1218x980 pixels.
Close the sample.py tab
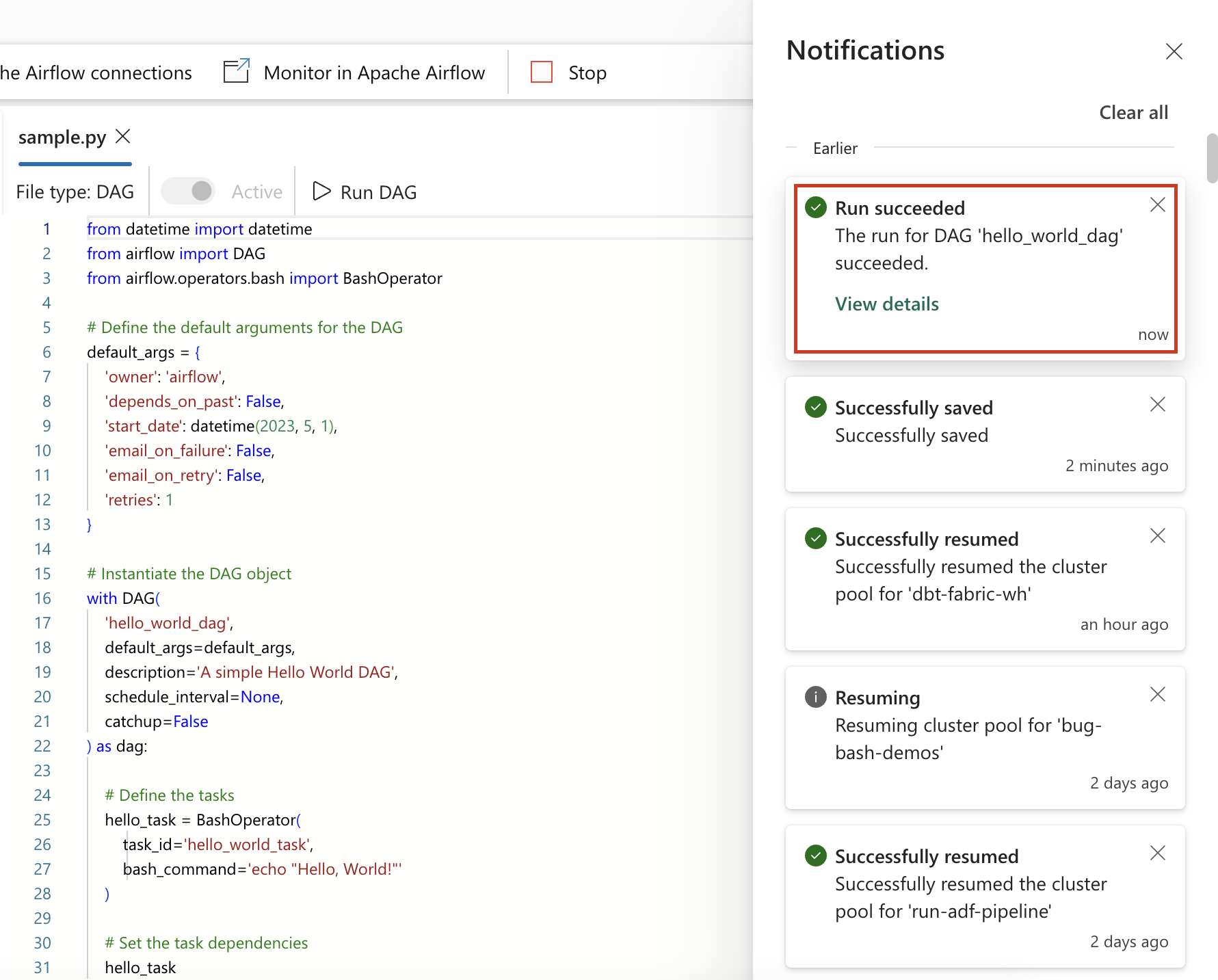click(x=123, y=137)
